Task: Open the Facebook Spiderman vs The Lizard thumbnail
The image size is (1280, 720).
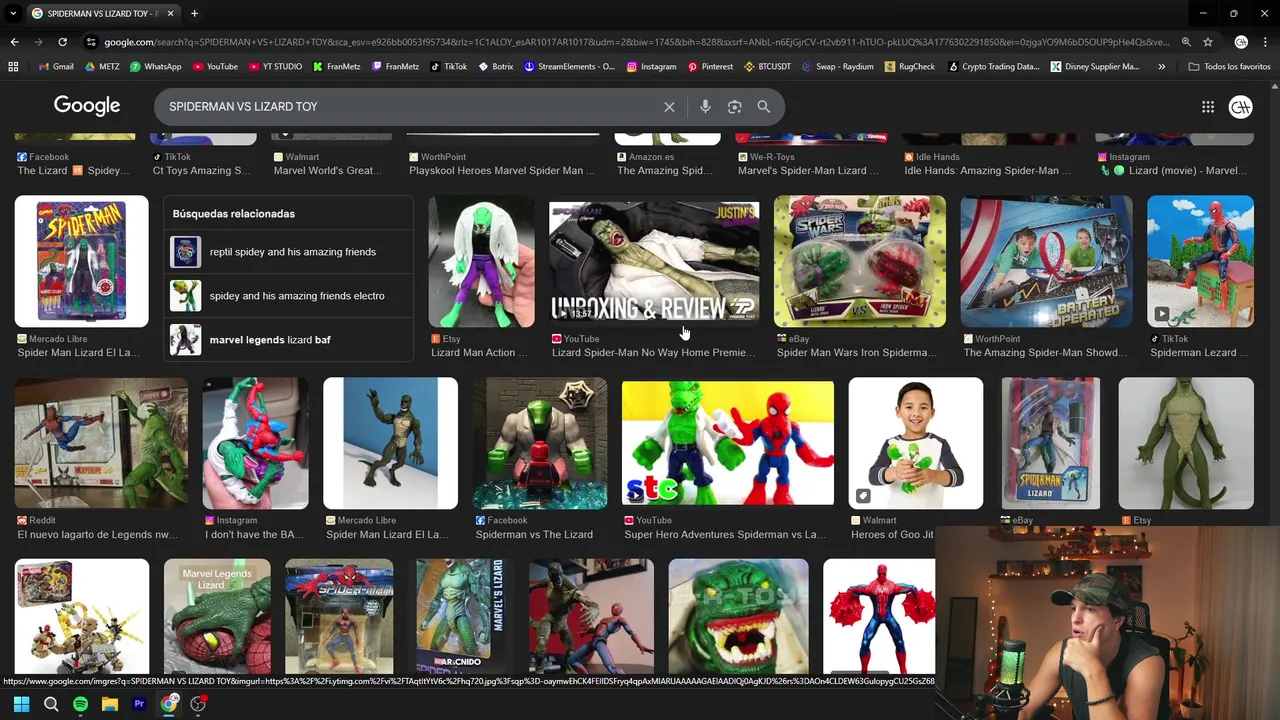Action: coord(540,444)
